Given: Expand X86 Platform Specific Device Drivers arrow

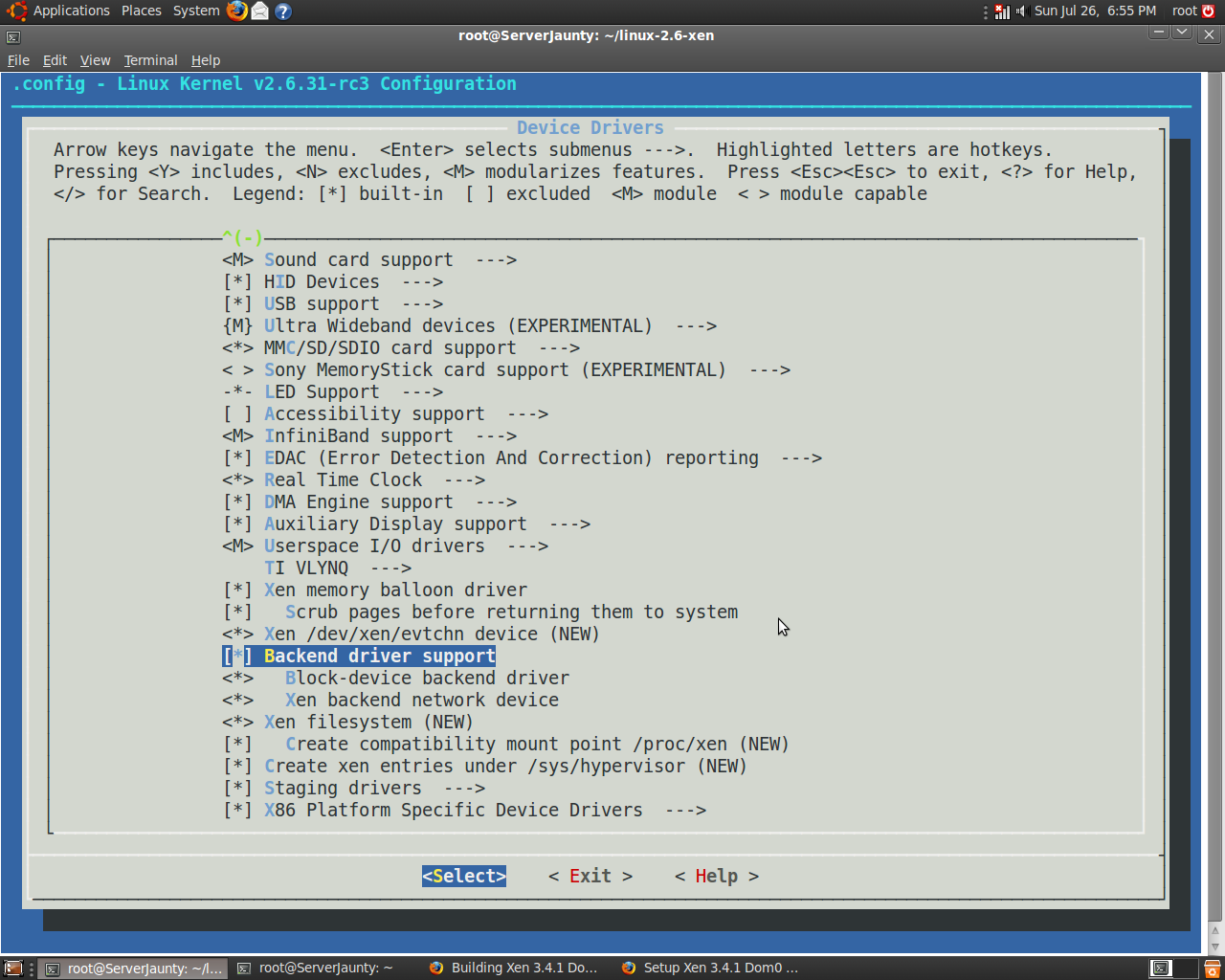Looking at the screenshot, I should click(x=685, y=811).
